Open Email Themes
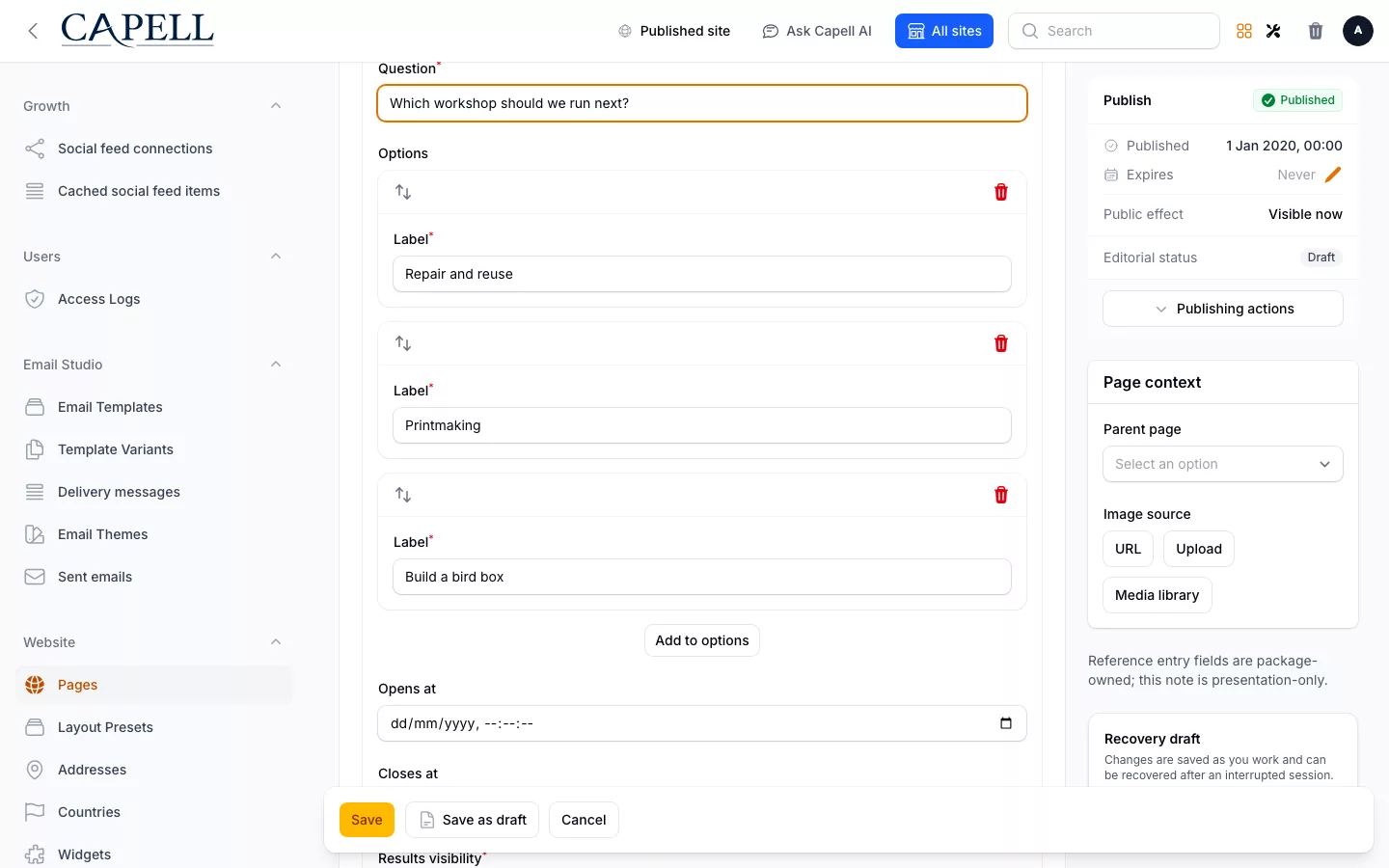This screenshot has height=868, width=1389. click(x=154, y=534)
